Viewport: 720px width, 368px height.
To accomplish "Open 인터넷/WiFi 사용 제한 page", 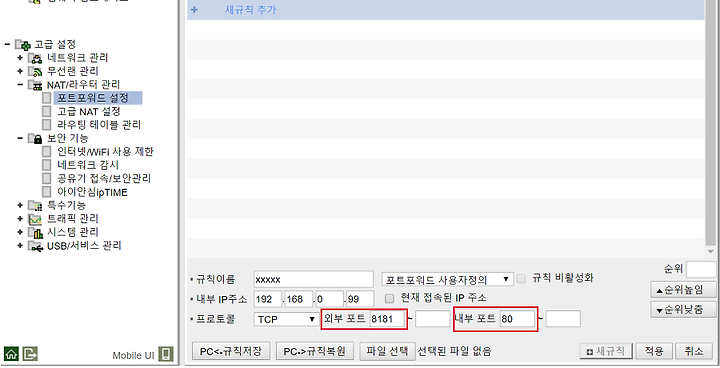I will (105, 152).
